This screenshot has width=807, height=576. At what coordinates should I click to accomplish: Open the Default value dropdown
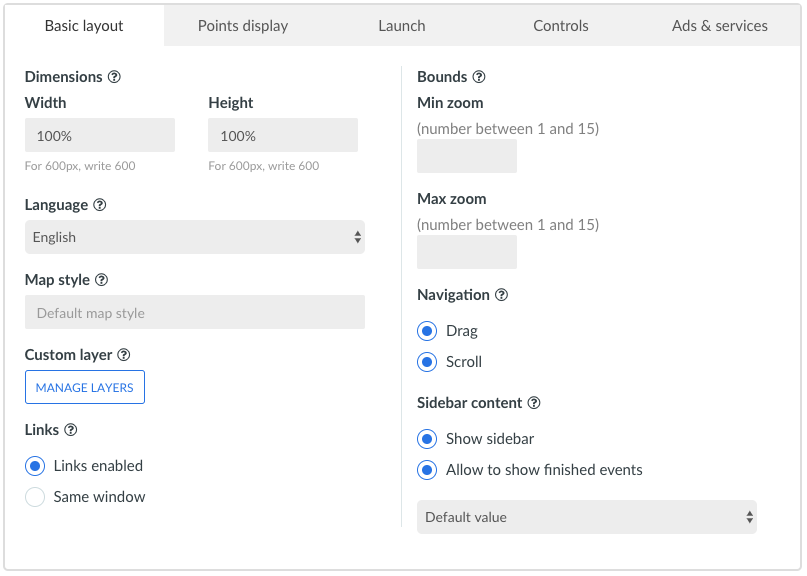586,517
